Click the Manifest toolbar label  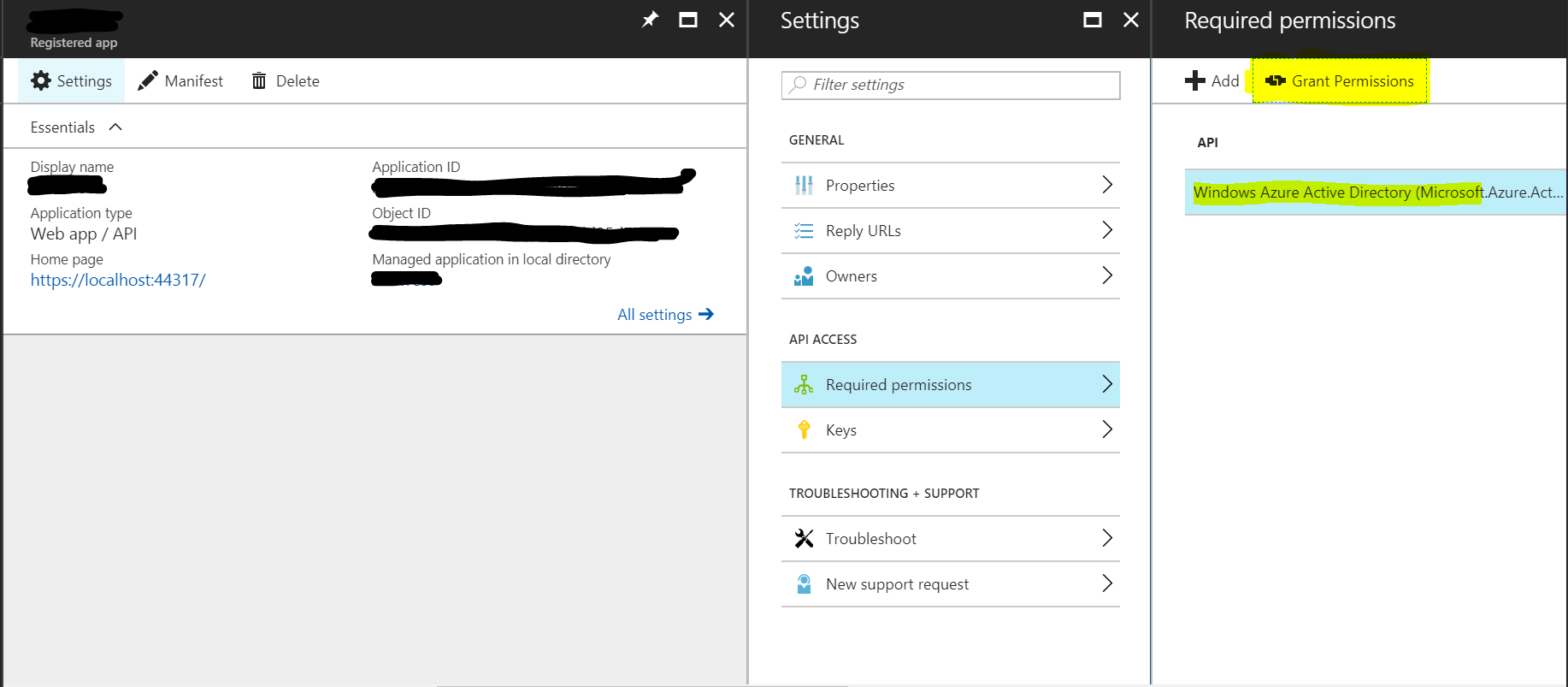coord(194,80)
